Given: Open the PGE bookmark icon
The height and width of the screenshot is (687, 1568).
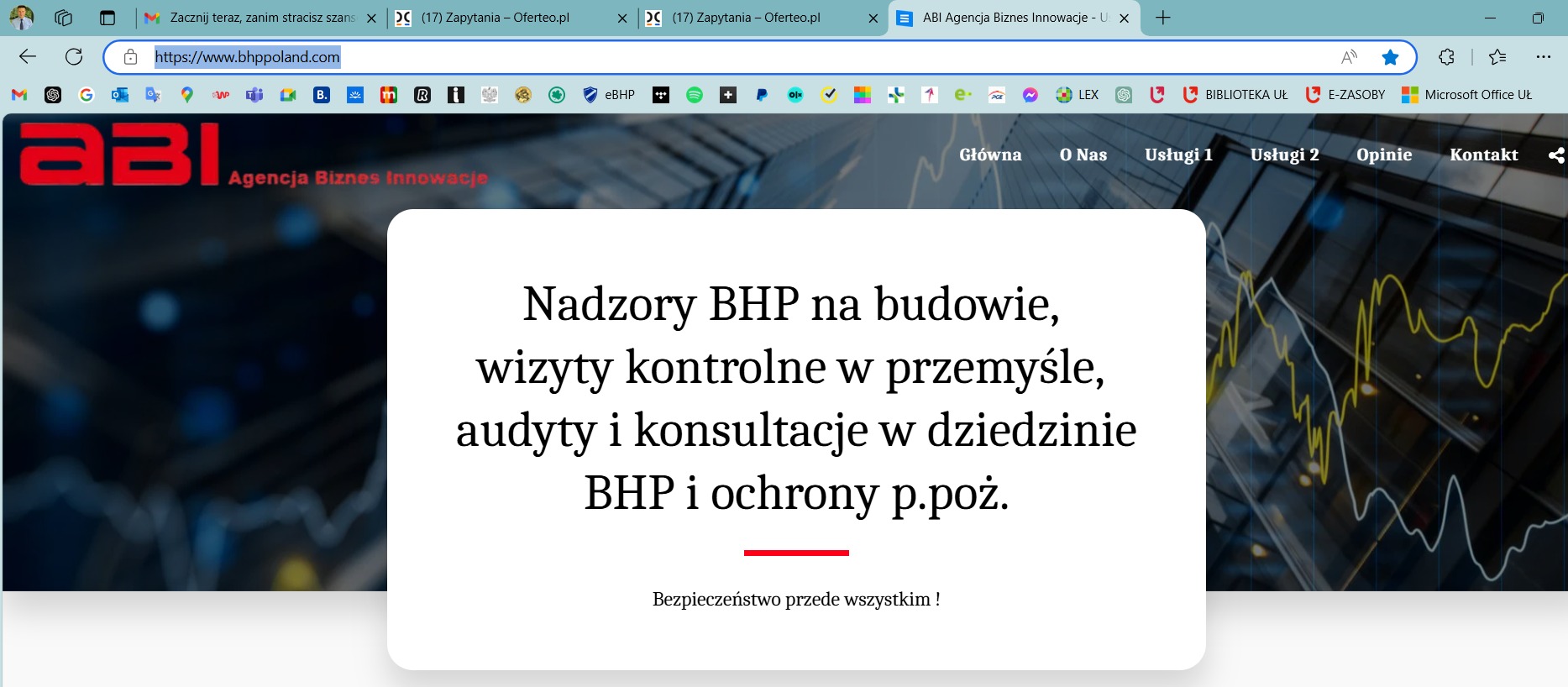Looking at the screenshot, I should click(x=997, y=95).
